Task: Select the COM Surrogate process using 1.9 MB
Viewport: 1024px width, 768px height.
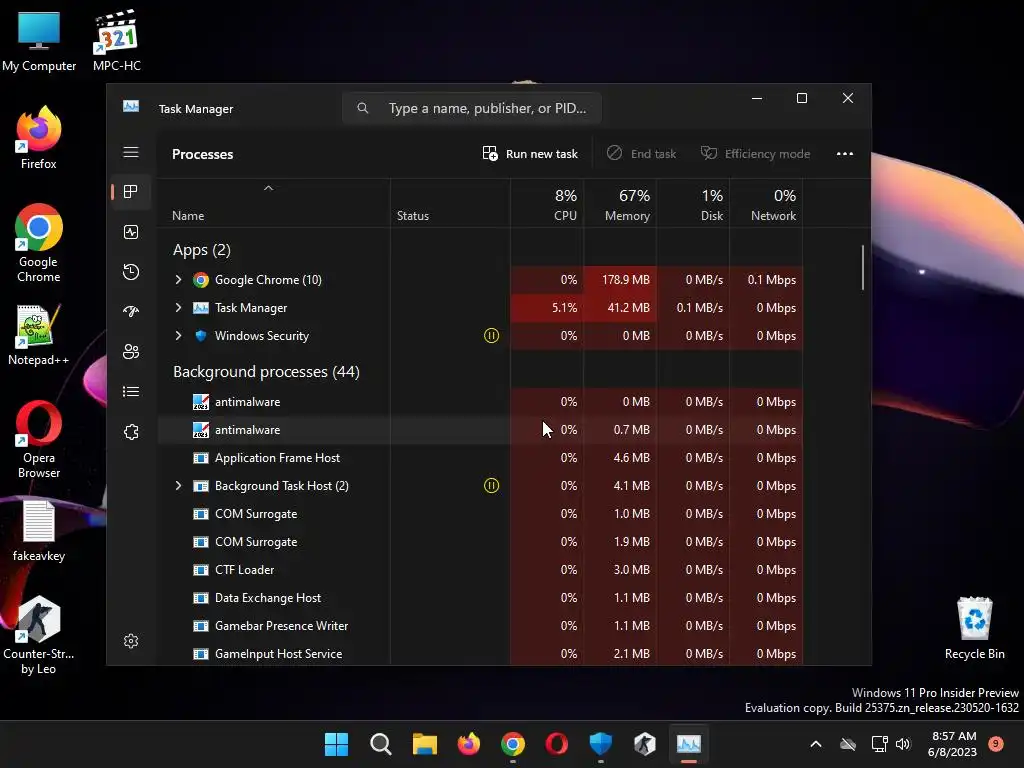Action: coord(480,542)
